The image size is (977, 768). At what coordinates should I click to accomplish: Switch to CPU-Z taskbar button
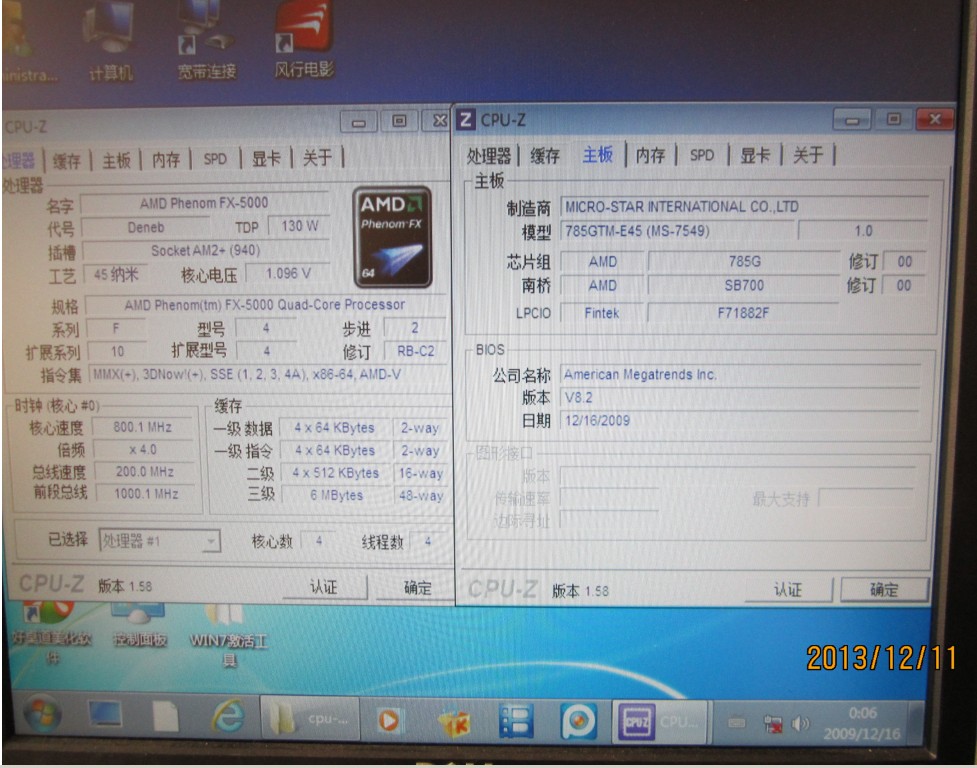[x=660, y=722]
